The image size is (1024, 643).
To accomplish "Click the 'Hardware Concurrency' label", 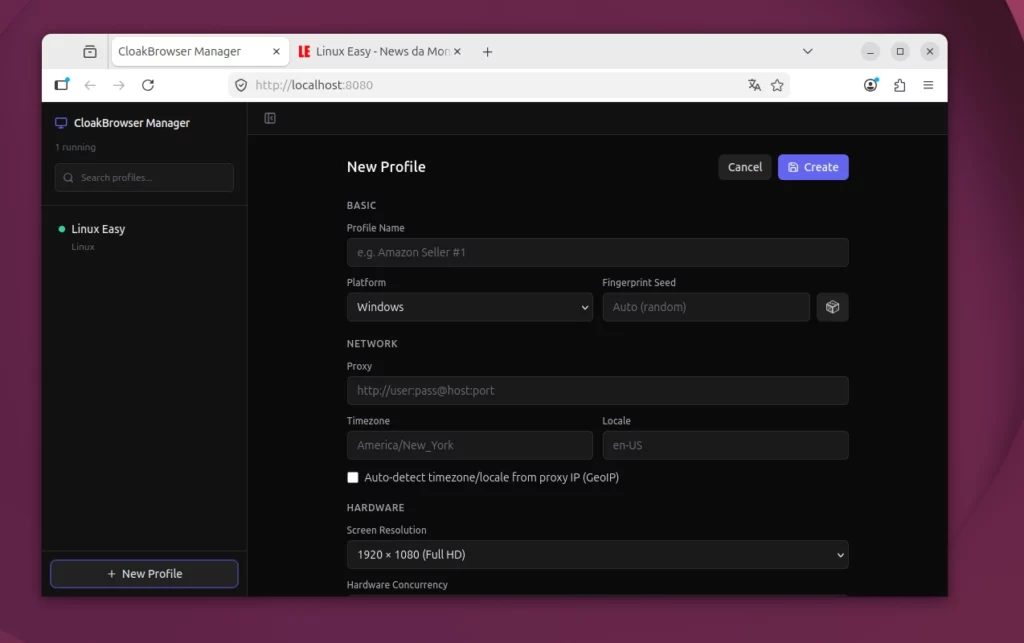I will click(x=397, y=585).
